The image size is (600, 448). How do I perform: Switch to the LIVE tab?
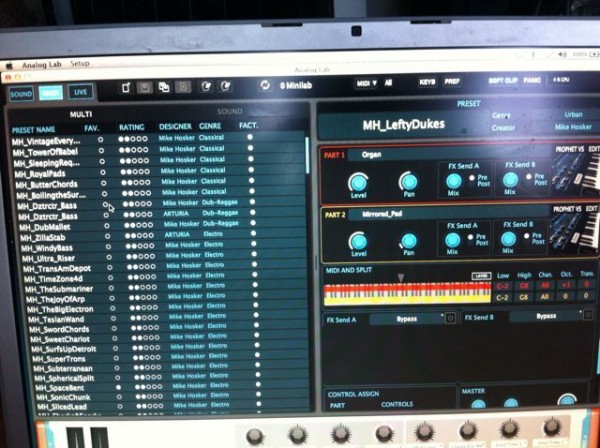tap(80, 92)
